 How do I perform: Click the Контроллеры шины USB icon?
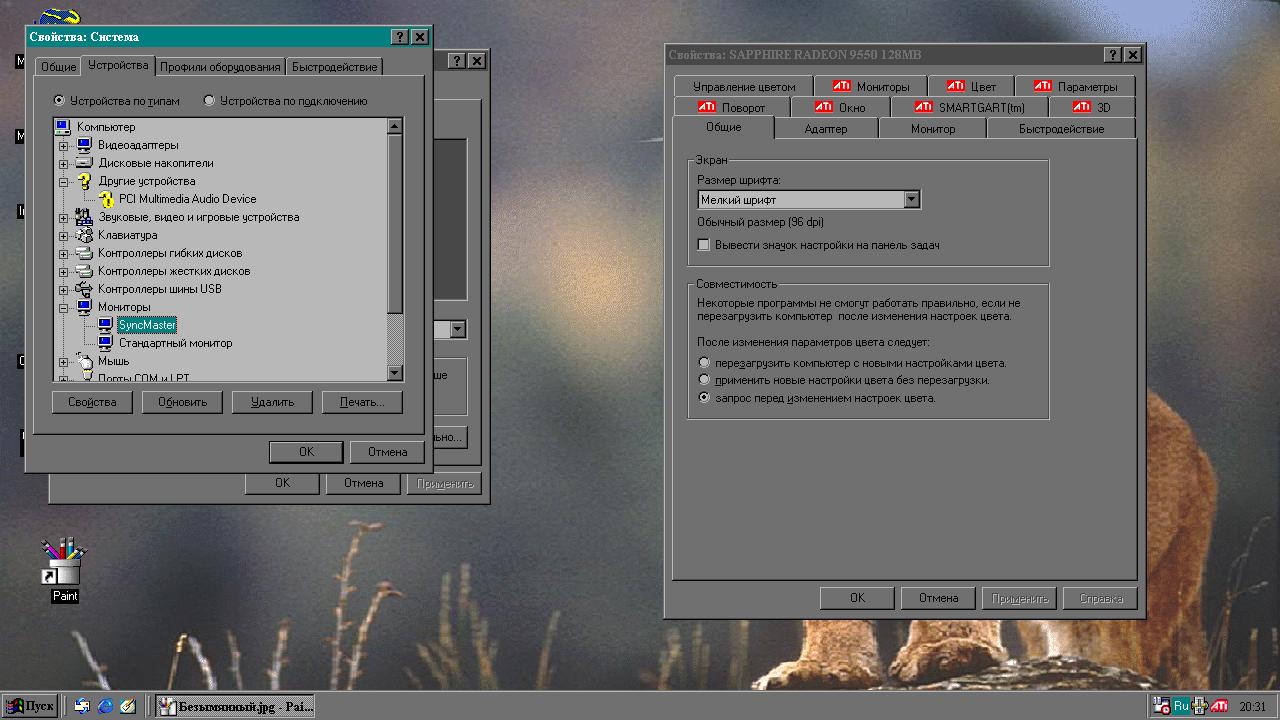(x=84, y=289)
